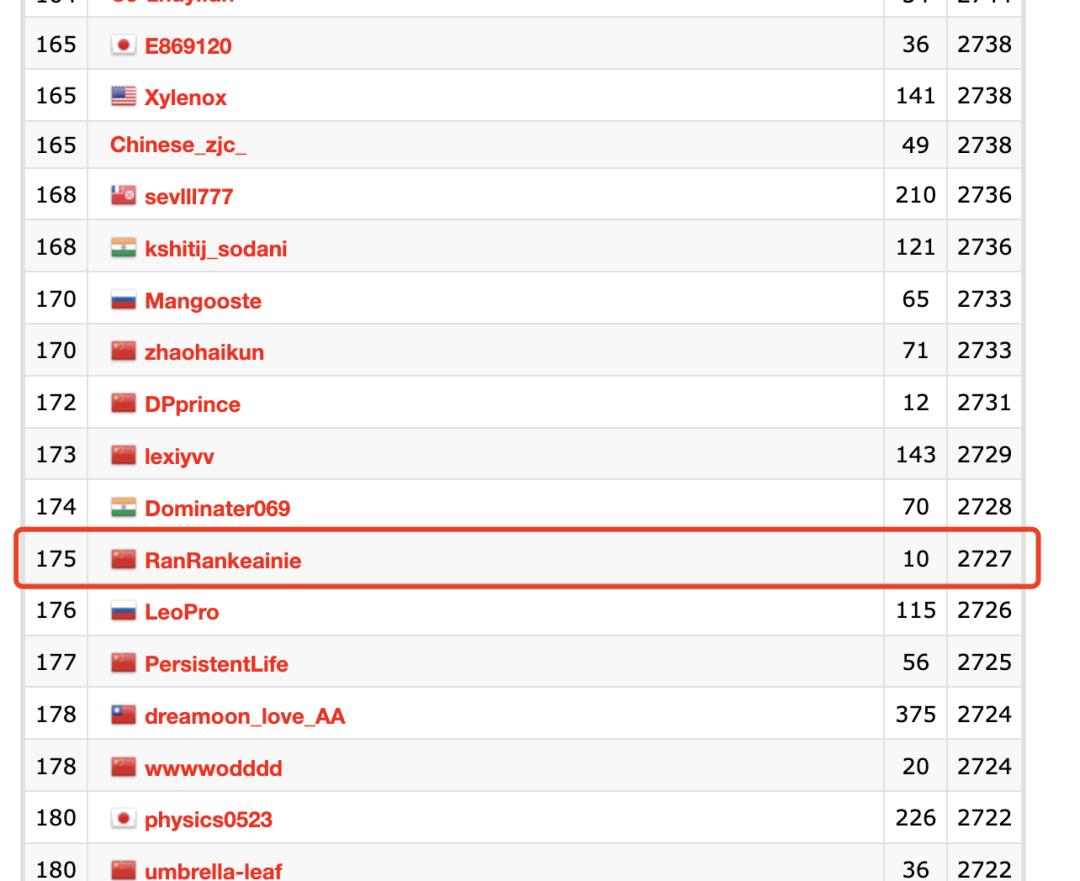Click the Russia flag next to Mangooste
This screenshot has width=1080, height=881.
pos(123,302)
